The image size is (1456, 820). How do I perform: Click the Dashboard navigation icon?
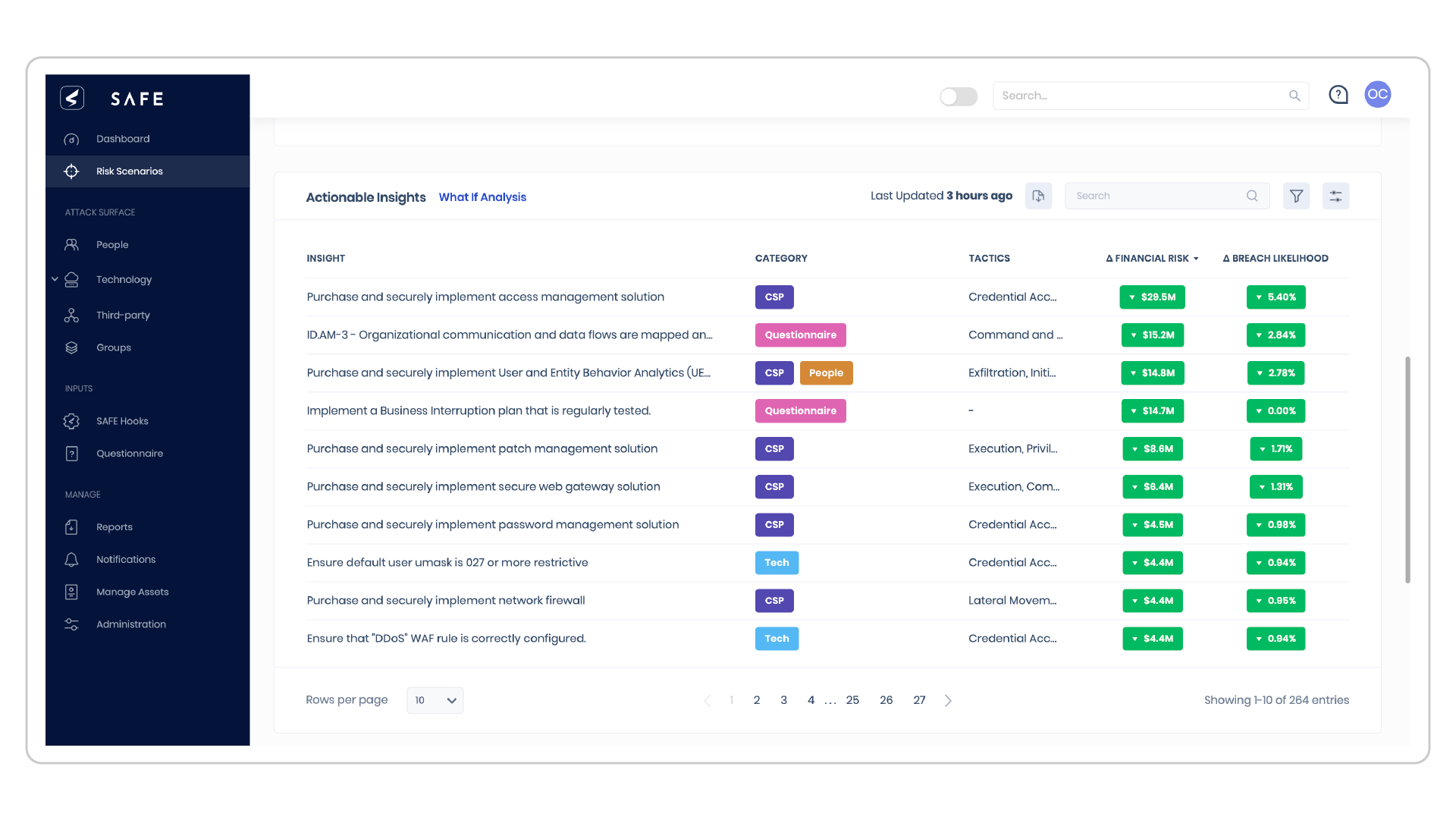pos(71,138)
